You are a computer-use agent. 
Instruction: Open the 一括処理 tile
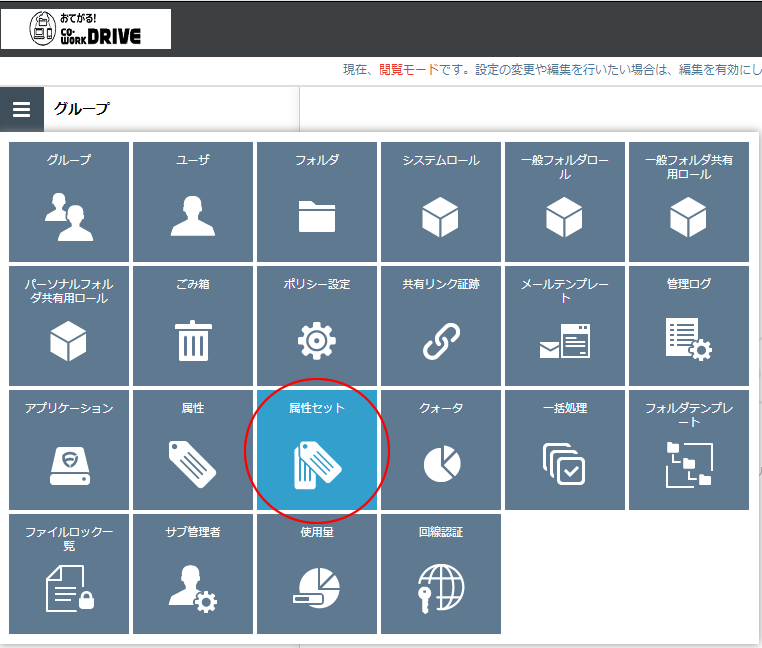pos(565,450)
